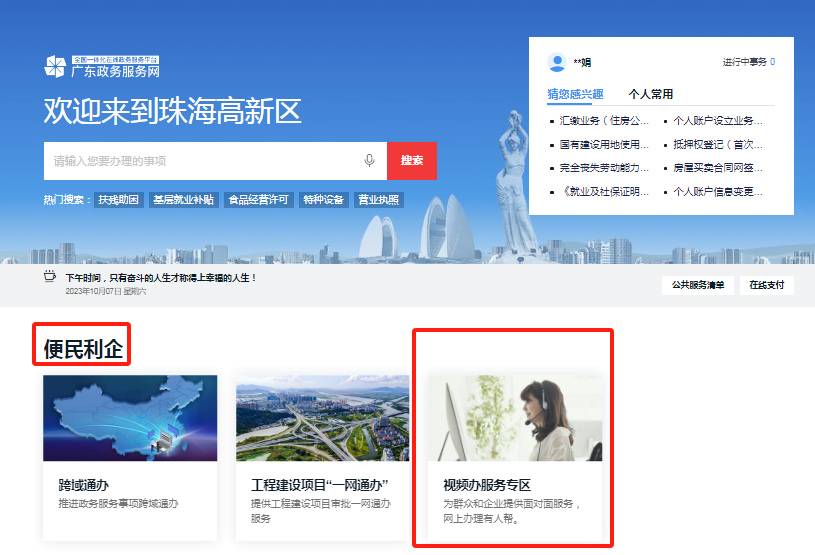
Task: Open 抵押权登记（首次 item
Action: (x=718, y=144)
